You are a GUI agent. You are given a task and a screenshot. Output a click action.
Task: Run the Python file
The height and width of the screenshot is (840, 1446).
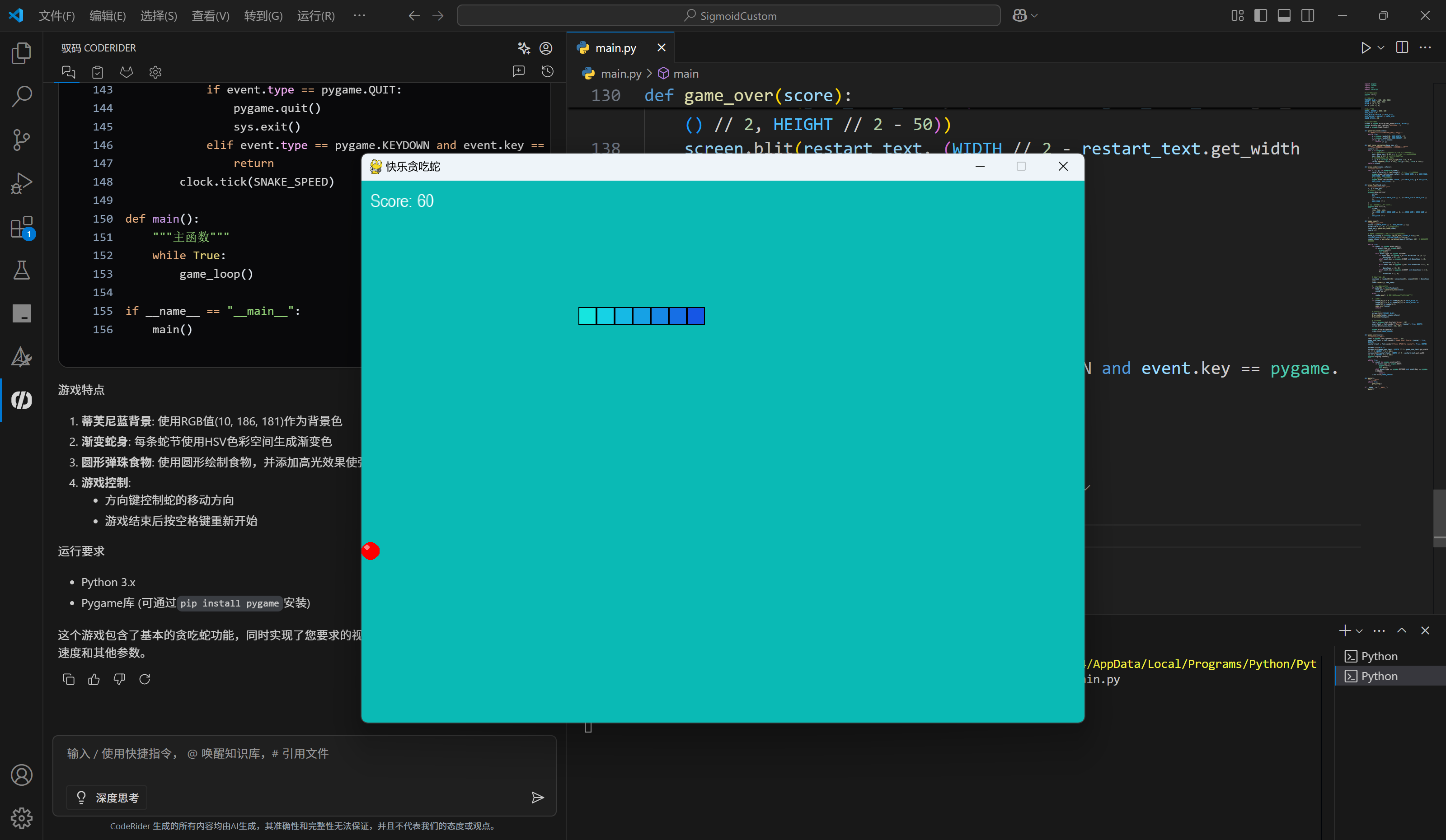click(x=1366, y=47)
